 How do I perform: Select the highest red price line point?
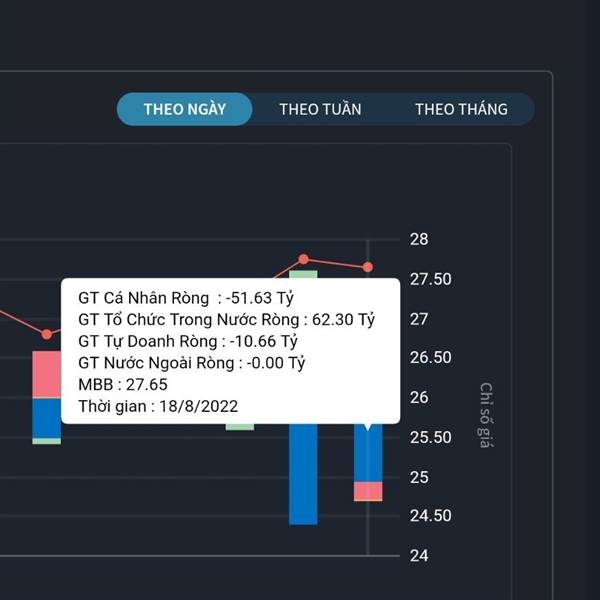[x=303, y=259]
